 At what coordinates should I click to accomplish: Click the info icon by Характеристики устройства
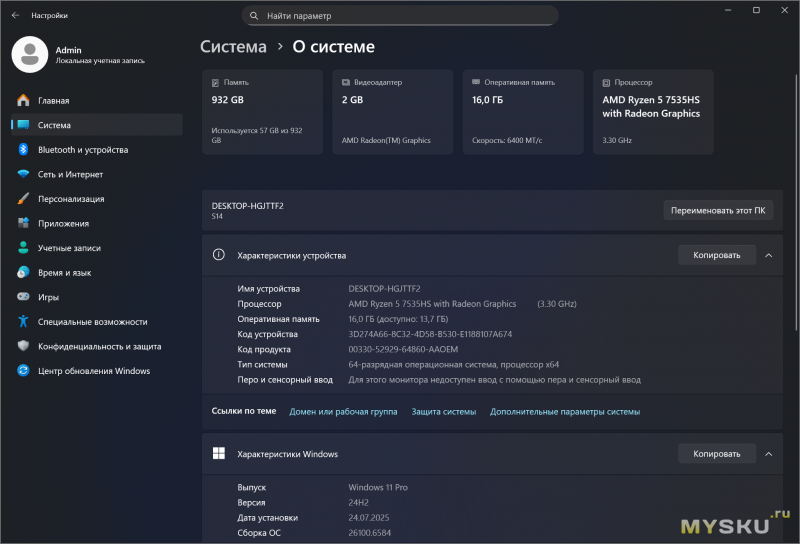pyautogui.click(x=218, y=255)
